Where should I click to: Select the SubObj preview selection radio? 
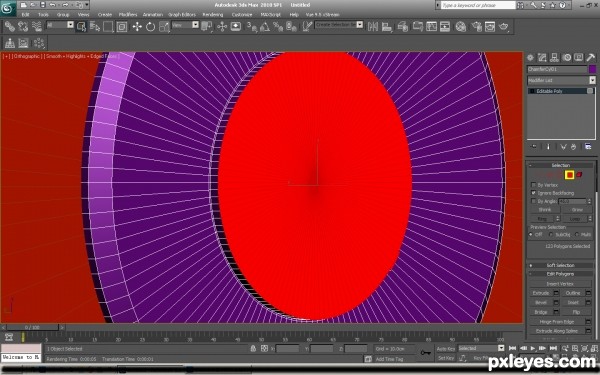click(551, 235)
